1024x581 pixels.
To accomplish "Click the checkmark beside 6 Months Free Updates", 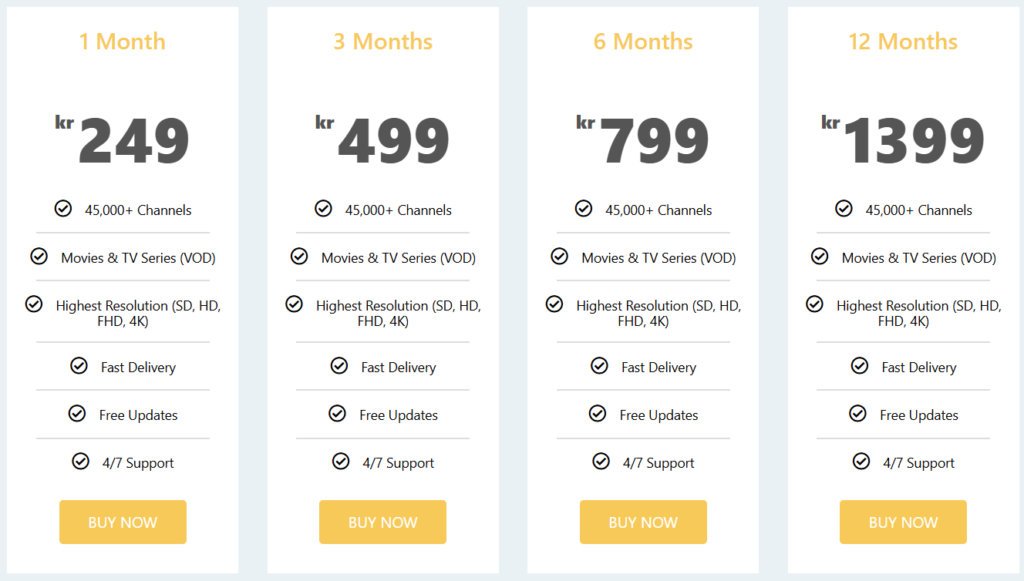I will pyautogui.click(x=597, y=414).
